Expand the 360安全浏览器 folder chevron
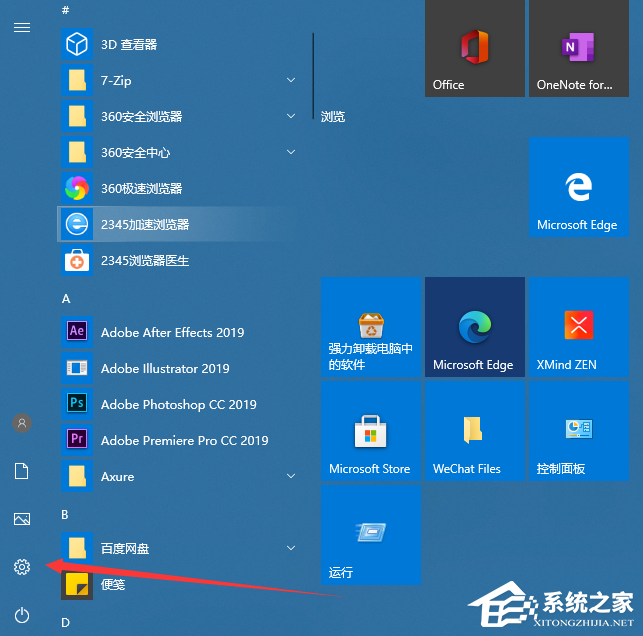The image size is (643, 636). point(291,116)
